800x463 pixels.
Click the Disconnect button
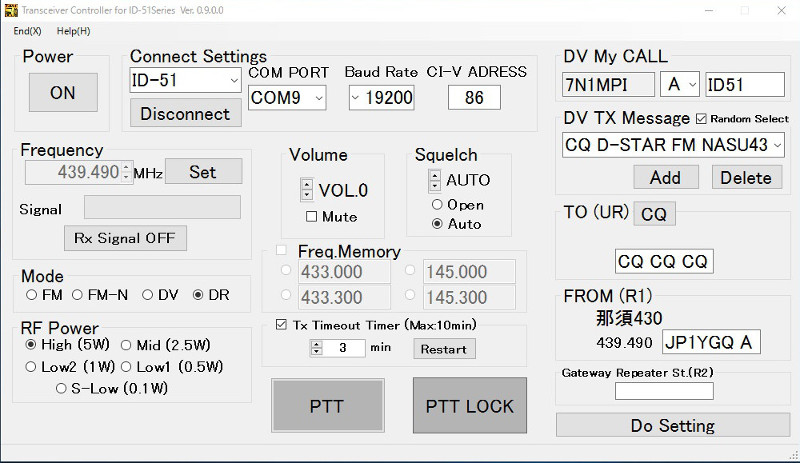coord(185,113)
